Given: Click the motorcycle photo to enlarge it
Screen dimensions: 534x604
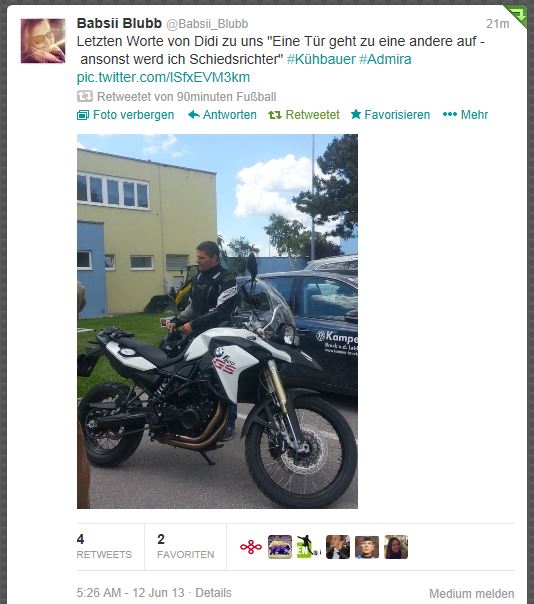Looking at the screenshot, I should click(x=217, y=321).
